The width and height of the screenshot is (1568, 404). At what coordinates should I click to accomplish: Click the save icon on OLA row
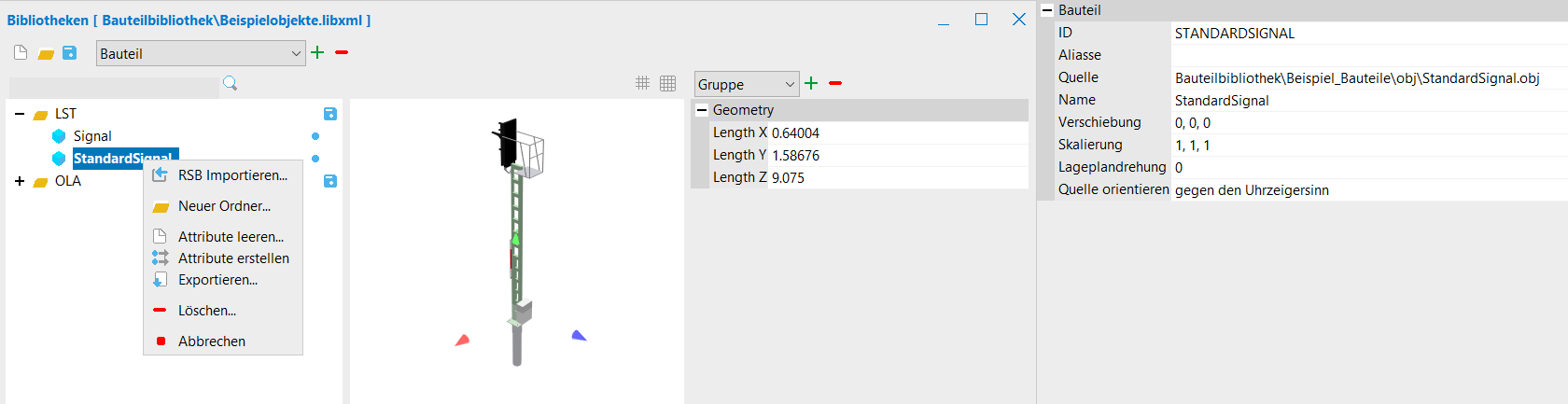[329, 181]
